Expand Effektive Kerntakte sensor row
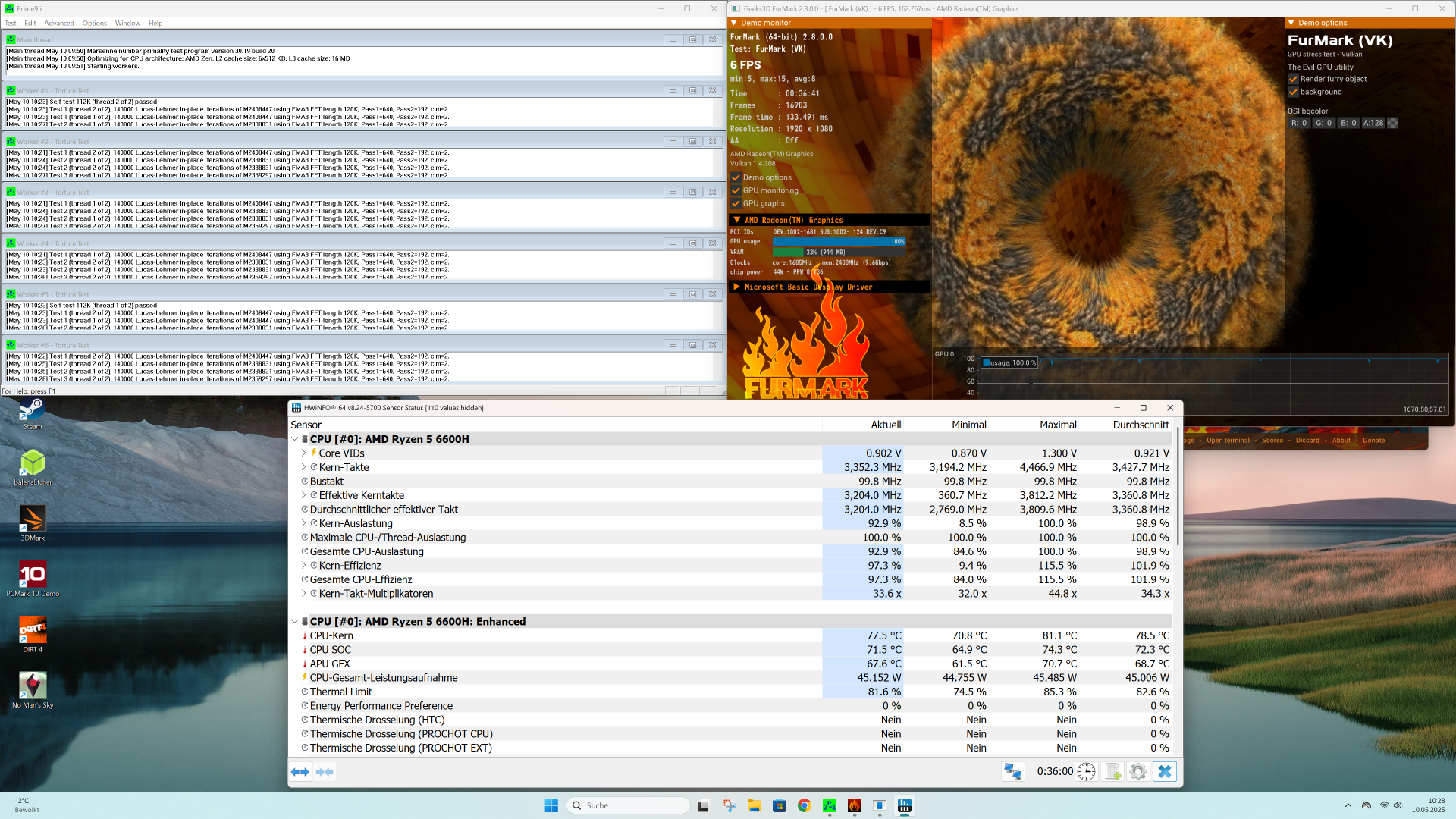Viewport: 1456px width, 819px height. pyautogui.click(x=304, y=495)
